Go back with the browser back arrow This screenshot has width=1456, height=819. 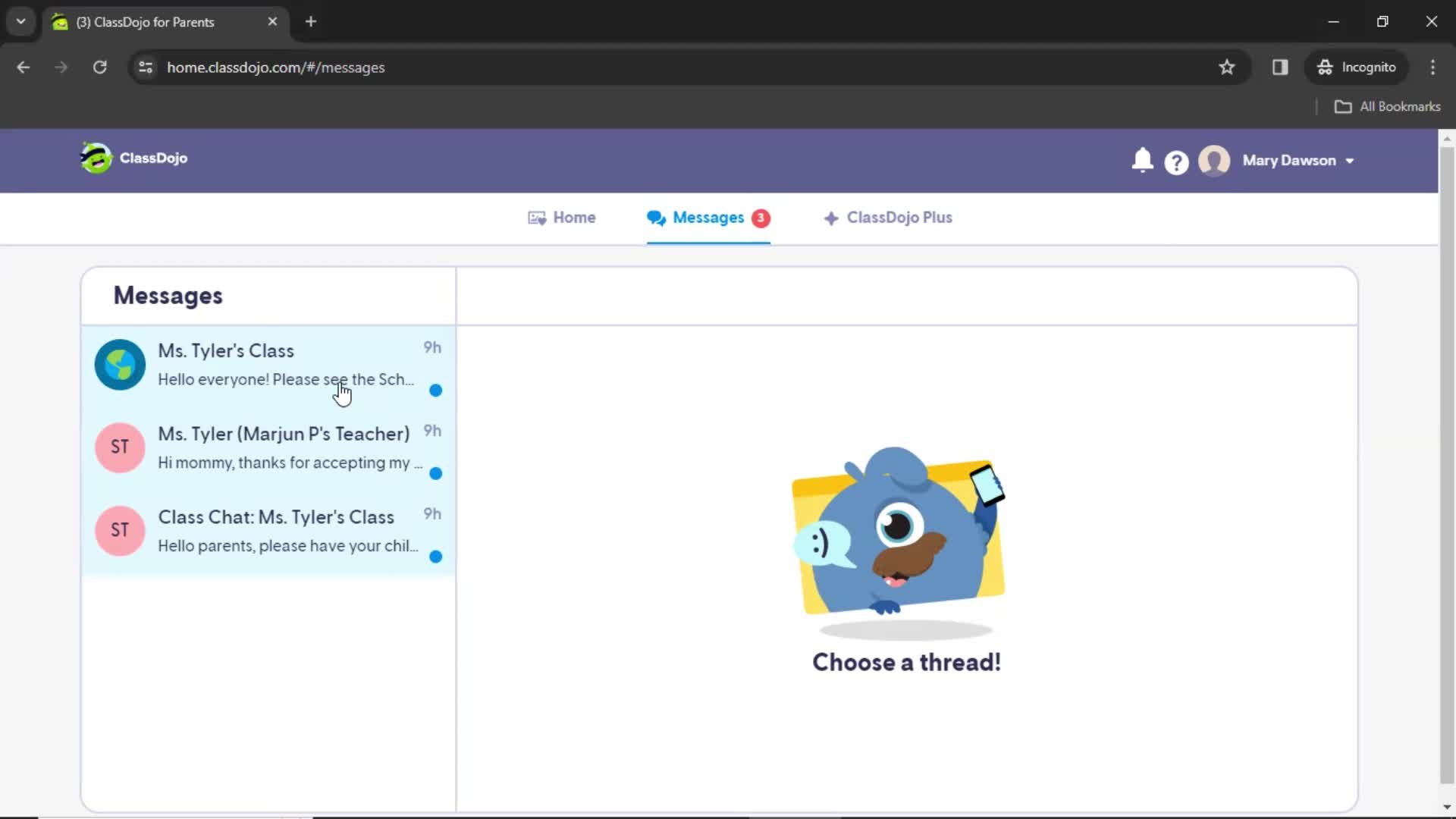[24, 67]
